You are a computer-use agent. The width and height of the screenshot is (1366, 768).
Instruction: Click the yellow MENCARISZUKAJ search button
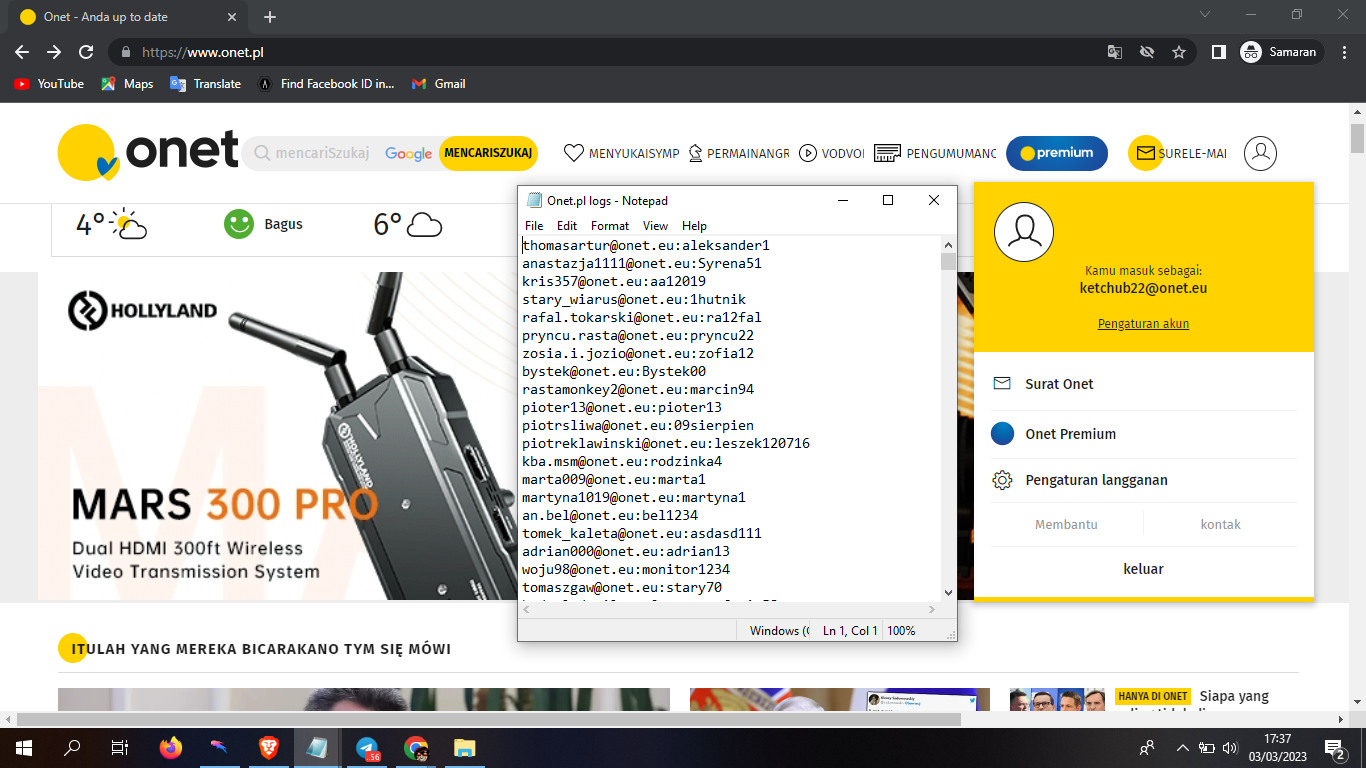click(488, 153)
